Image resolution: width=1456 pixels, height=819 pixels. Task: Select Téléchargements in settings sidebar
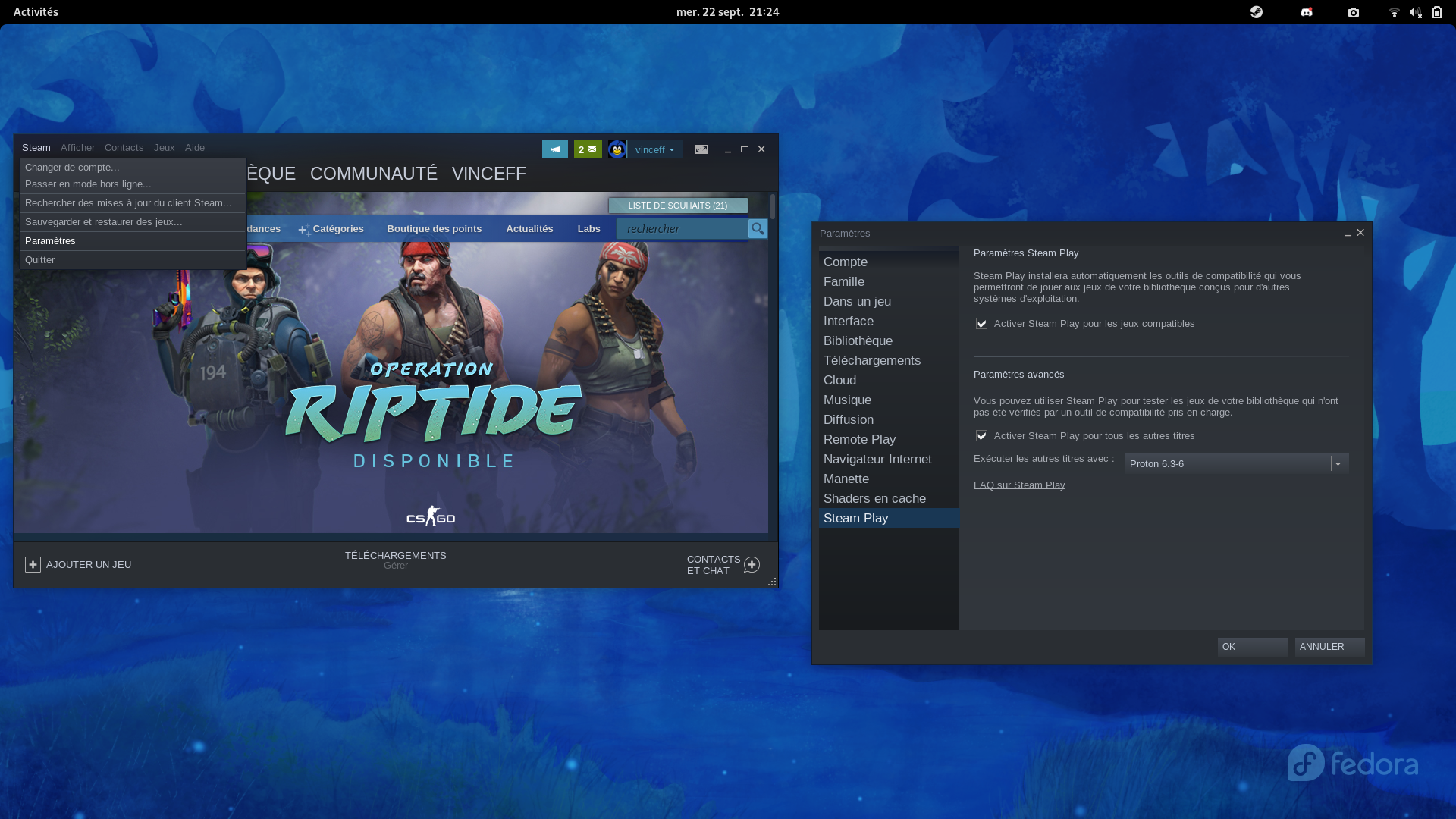point(889,361)
